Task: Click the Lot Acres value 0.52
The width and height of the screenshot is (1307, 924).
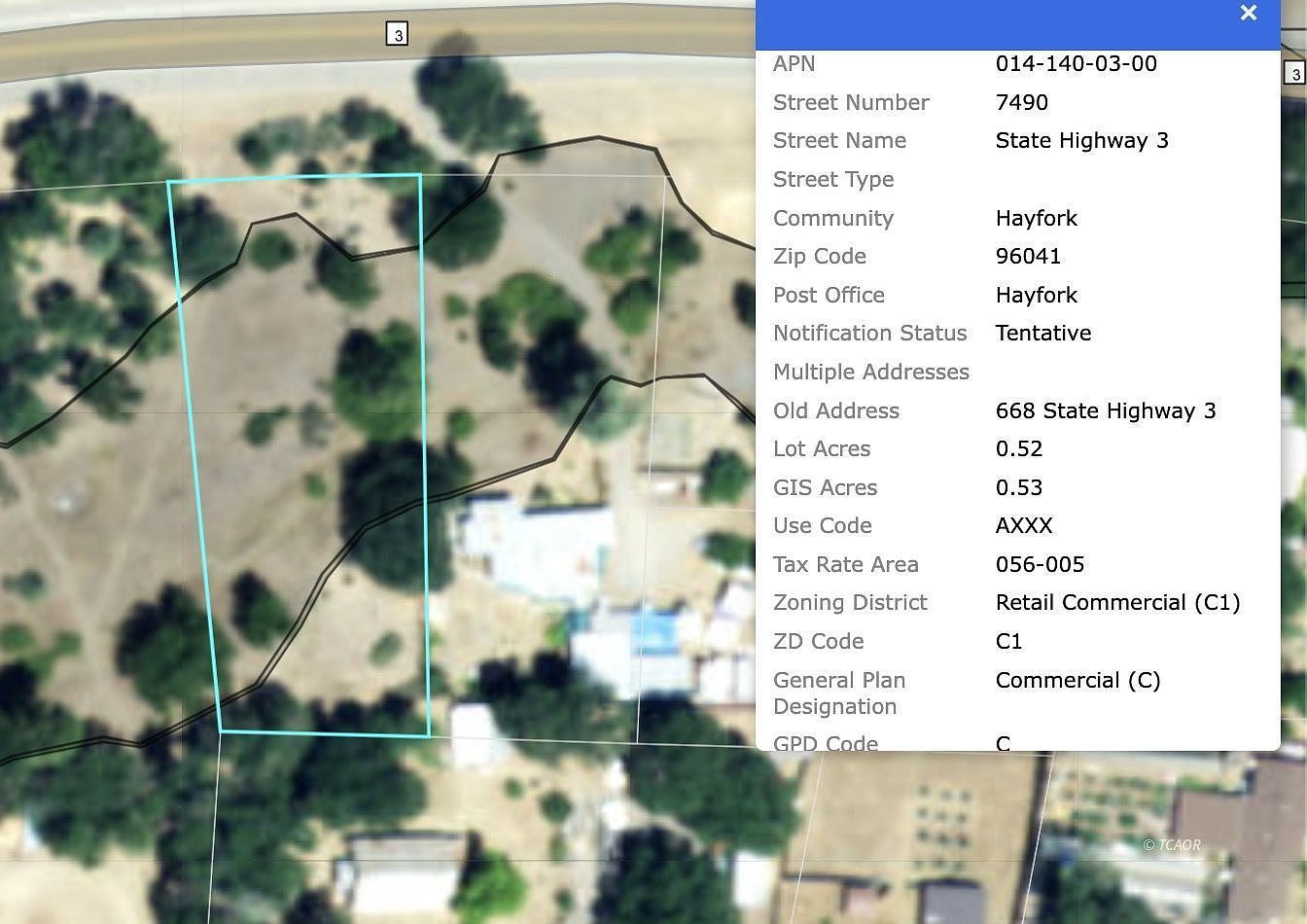Action: [1018, 448]
